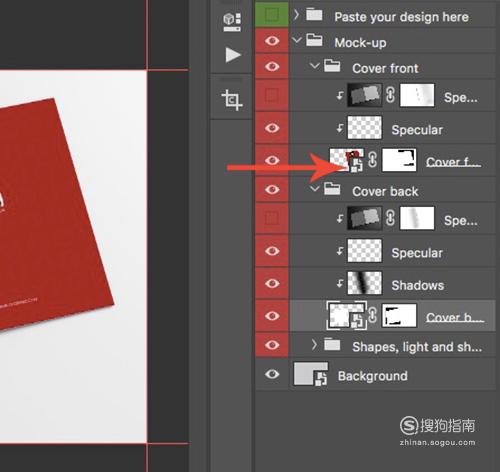
Task: Hide the Cover back group
Action: pyautogui.click(x=272, y=190)
